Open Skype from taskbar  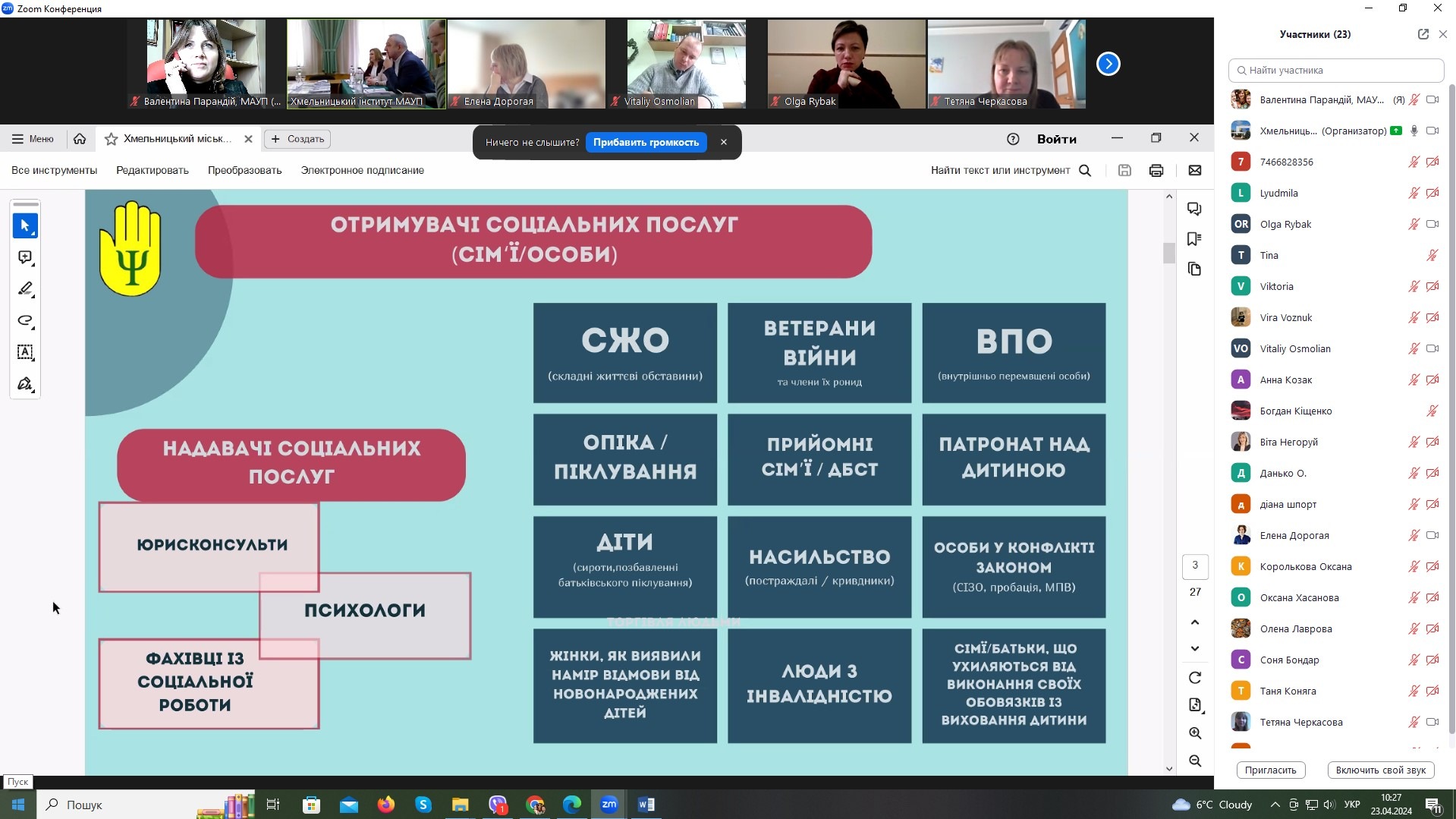click(x=423, y=805)
